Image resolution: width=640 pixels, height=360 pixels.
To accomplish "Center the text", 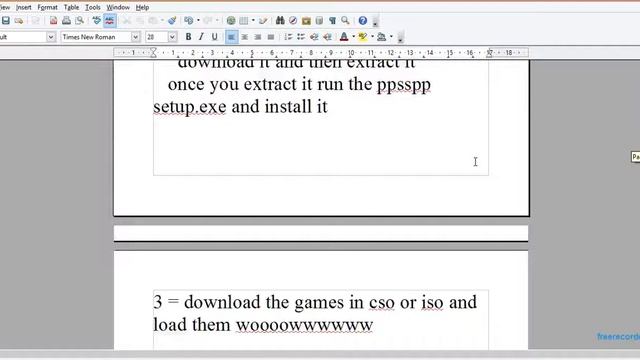I will [244, 37].
